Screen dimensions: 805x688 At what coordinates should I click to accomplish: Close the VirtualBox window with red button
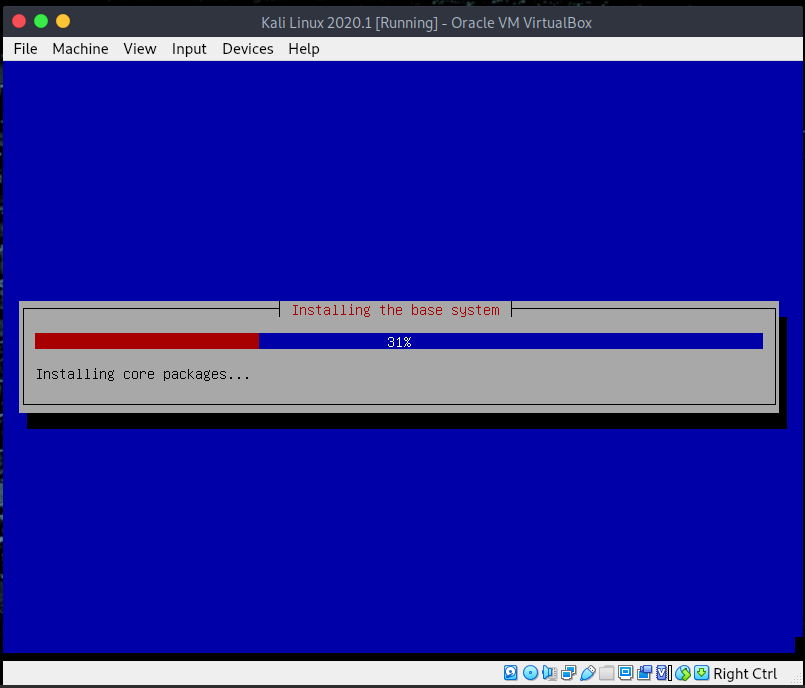(x=19, y=21)
